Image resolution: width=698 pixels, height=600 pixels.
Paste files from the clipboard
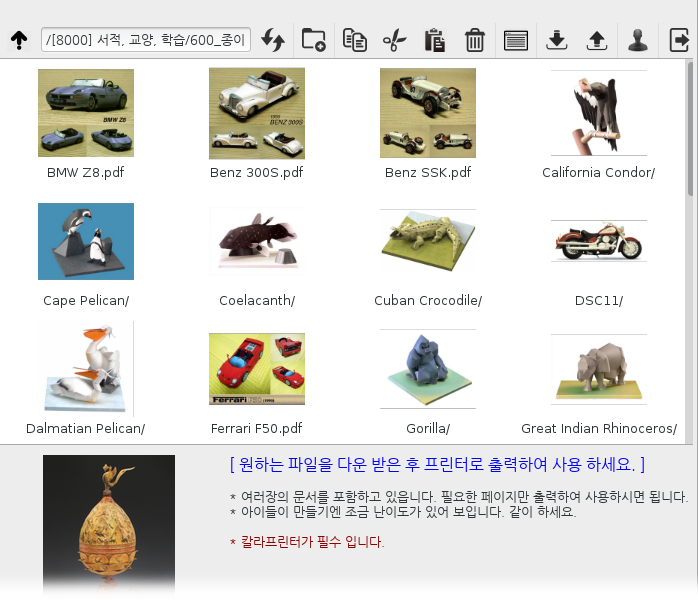[x=434, y=40]
